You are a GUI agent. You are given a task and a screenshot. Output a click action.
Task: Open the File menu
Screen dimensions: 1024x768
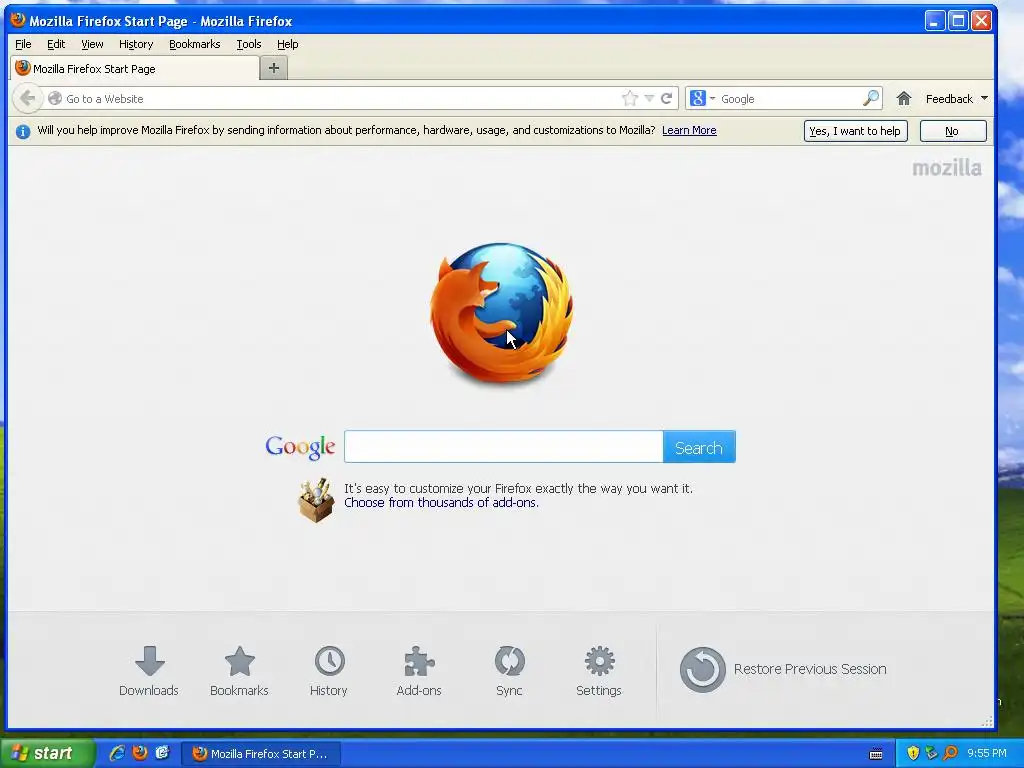23,44
